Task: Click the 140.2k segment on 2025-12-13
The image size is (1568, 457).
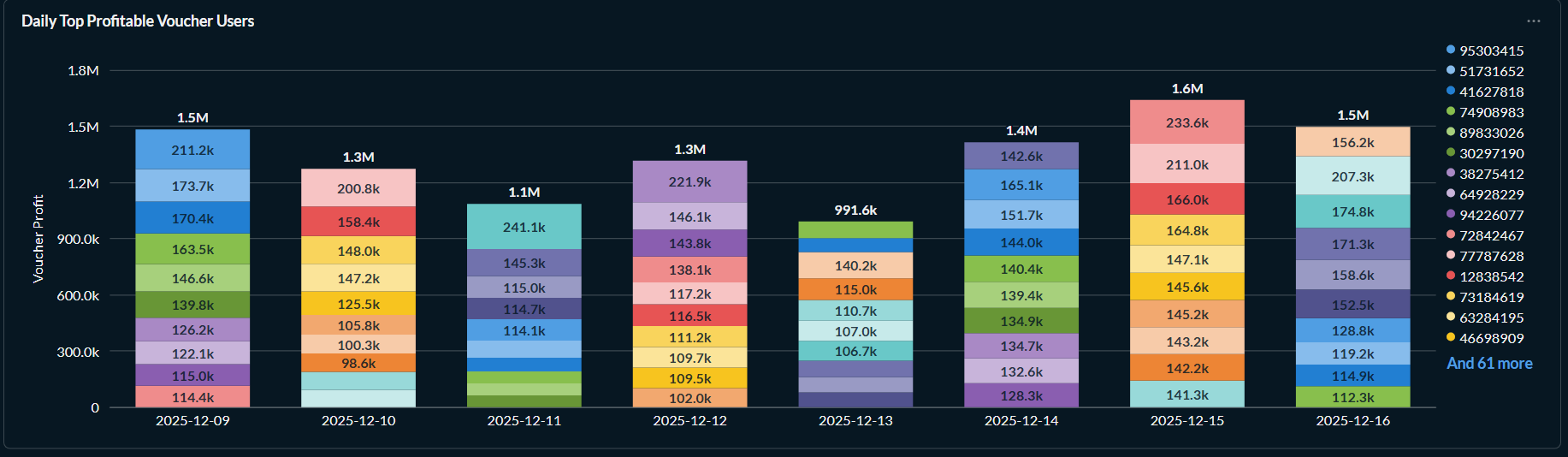Action: coord(855,266)
